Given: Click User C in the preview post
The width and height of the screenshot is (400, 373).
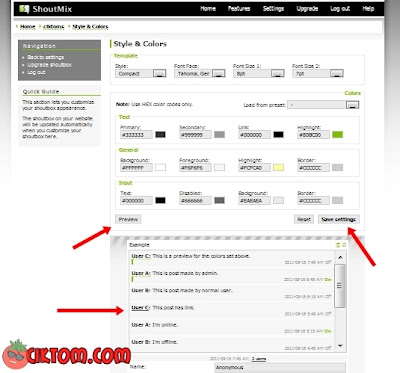Looking at the screenshot, I should [141, 256].
